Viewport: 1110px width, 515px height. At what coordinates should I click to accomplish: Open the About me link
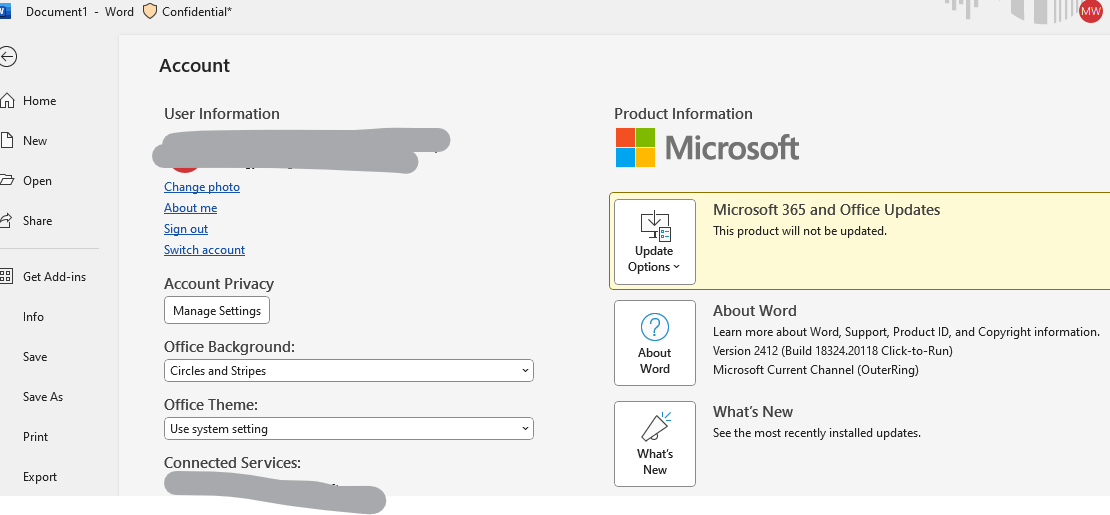tap(190, 208)
